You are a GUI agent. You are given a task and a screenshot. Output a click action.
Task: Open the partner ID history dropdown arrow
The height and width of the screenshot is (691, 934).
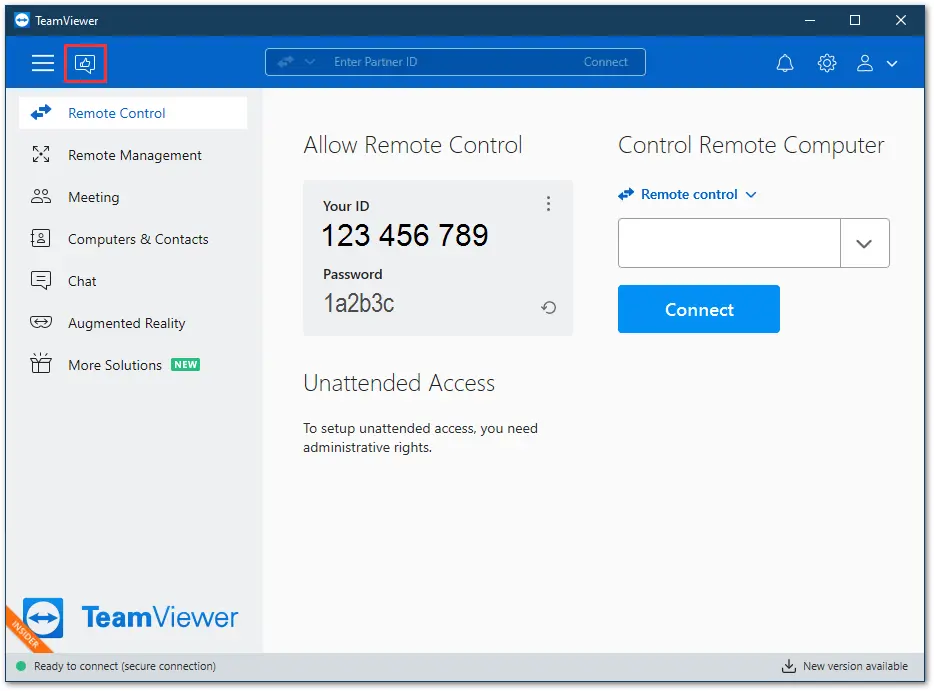(864, 243)
